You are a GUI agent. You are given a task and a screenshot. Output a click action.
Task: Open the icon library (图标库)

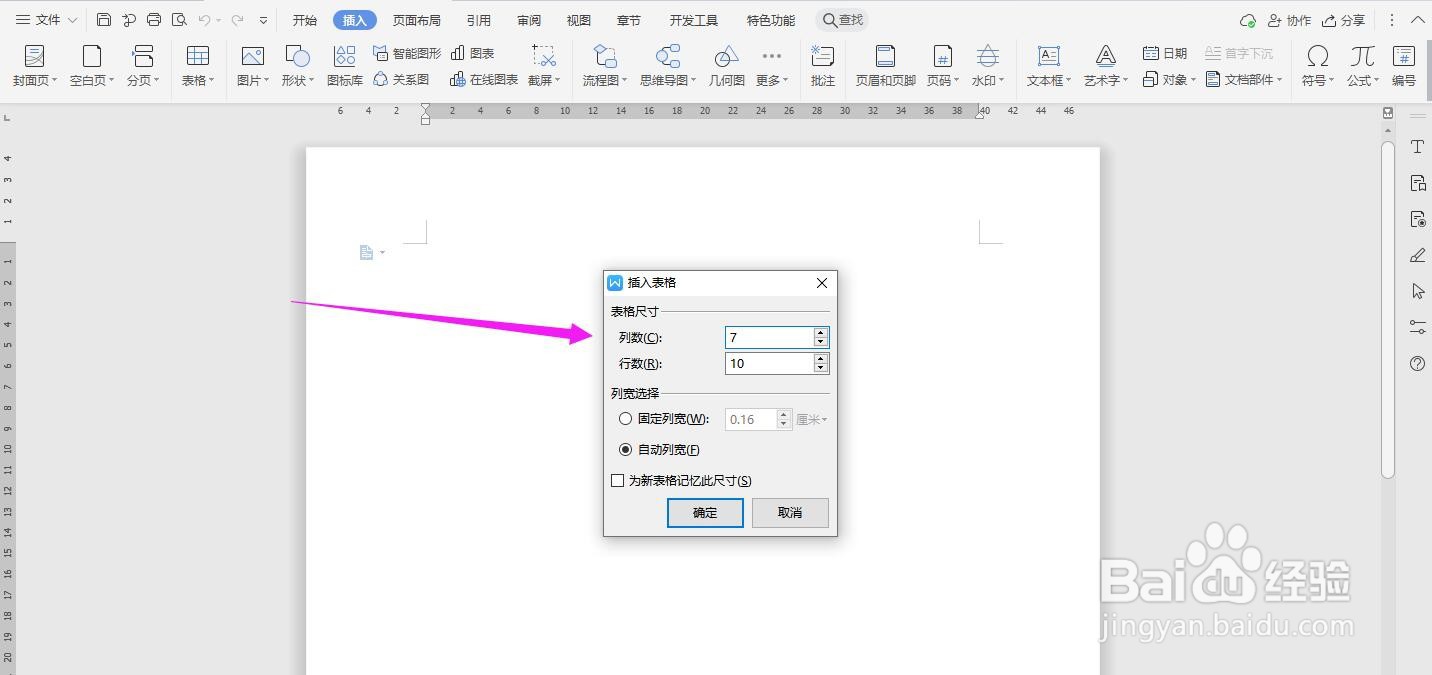[x=345, y=66]
